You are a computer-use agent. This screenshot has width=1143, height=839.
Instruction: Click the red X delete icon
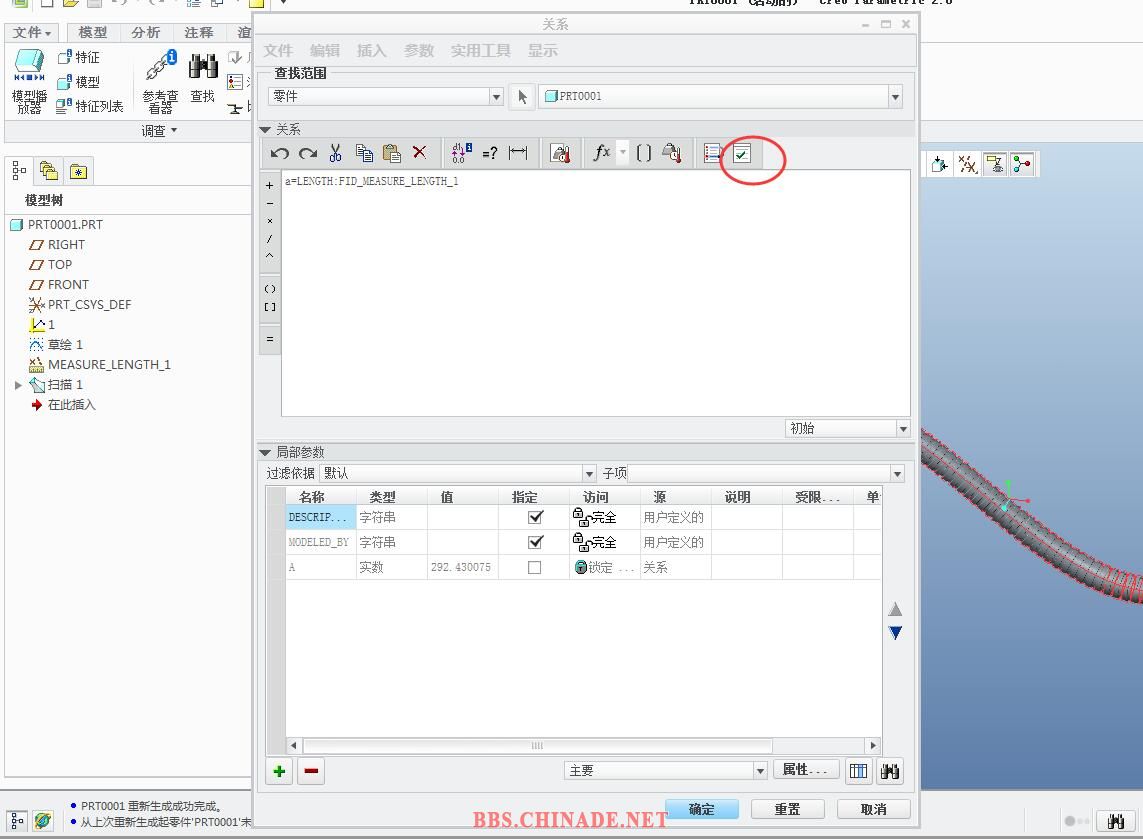click(x=420, y=153)
